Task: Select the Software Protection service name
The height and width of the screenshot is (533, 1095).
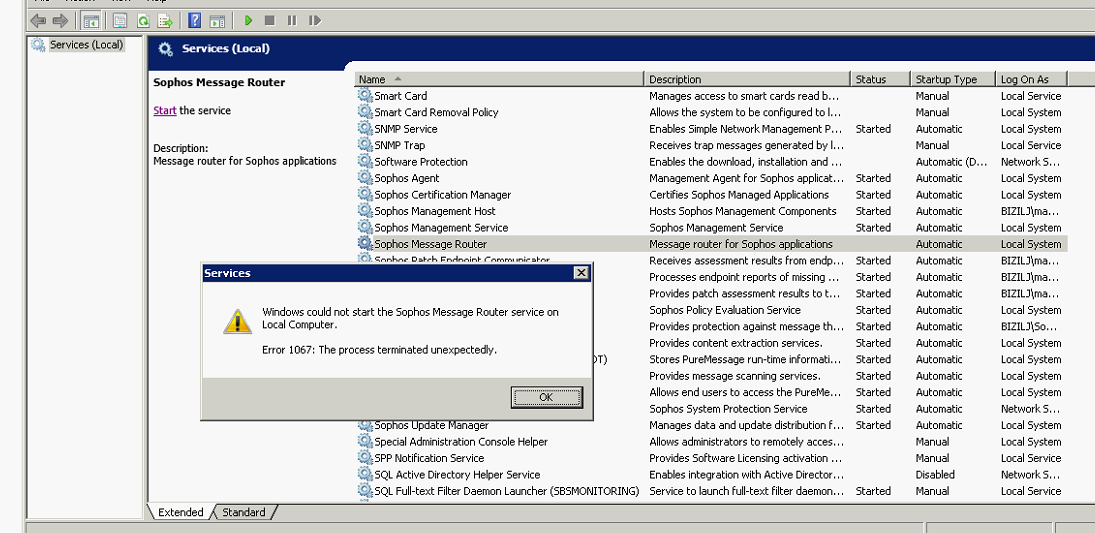Action: [x=421, y=161]
